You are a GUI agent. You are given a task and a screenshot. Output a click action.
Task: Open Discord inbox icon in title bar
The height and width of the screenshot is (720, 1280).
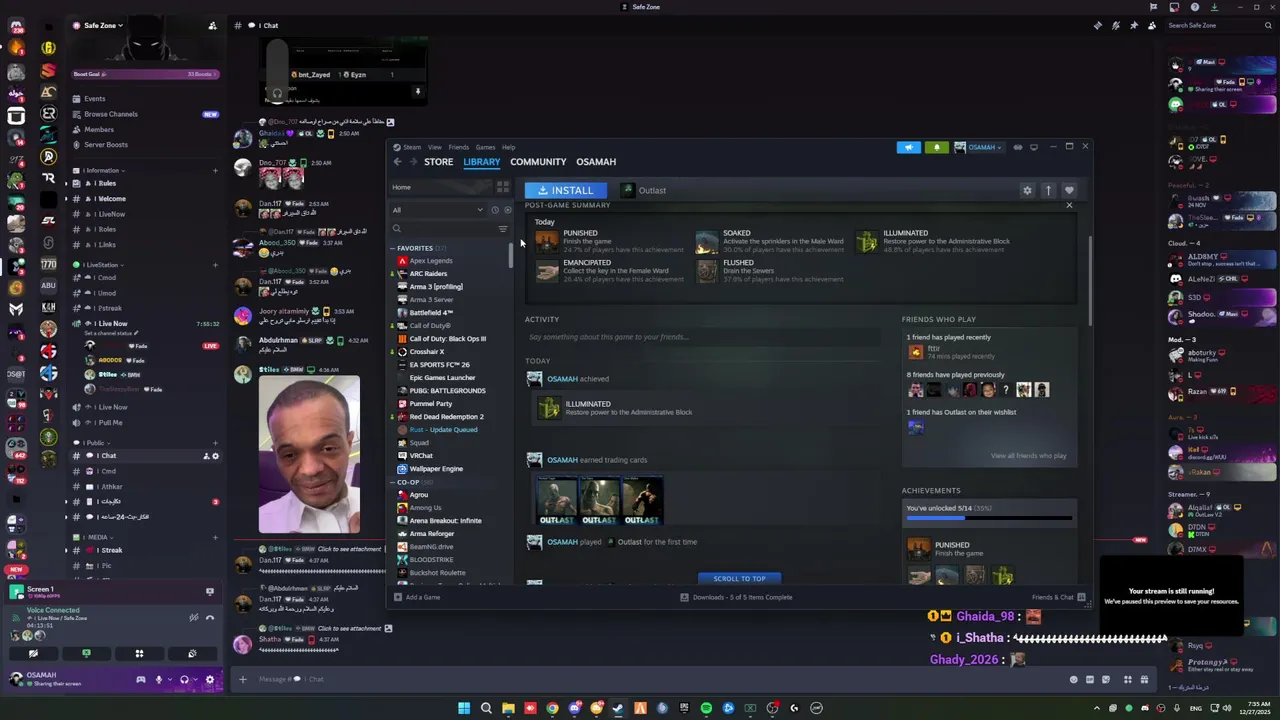pyautogui.click(x=1175, y=7)
